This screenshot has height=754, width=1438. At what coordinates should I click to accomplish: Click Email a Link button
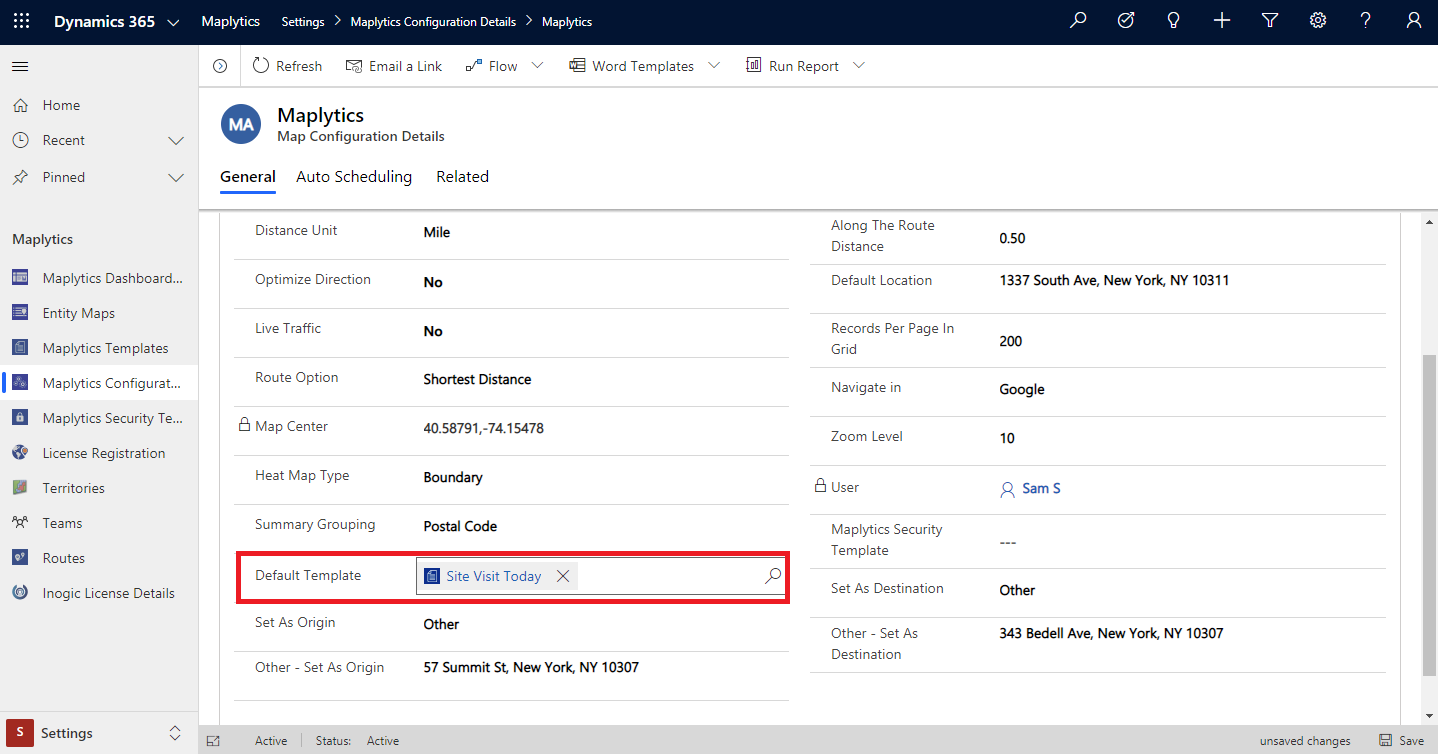[x=393, y=66]
